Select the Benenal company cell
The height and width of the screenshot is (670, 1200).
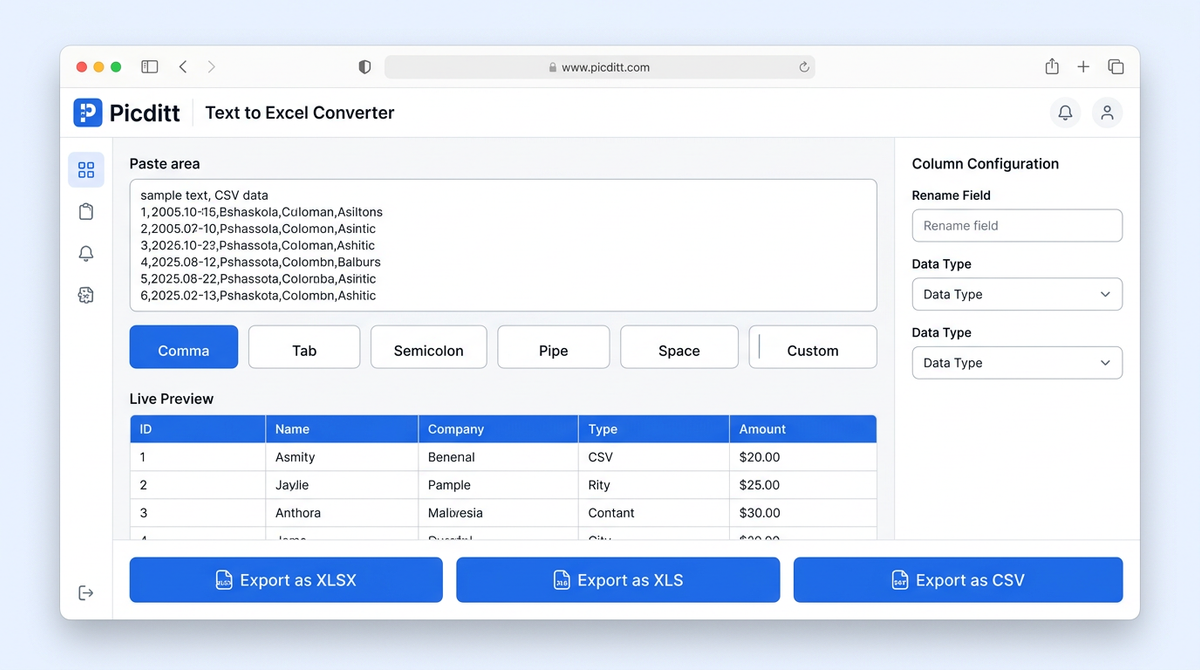498,457
